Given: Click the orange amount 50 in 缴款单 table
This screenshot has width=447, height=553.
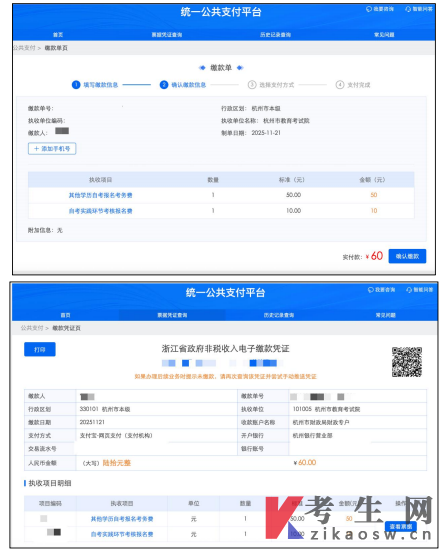Looking at the screenshot, I should point(374,195).
